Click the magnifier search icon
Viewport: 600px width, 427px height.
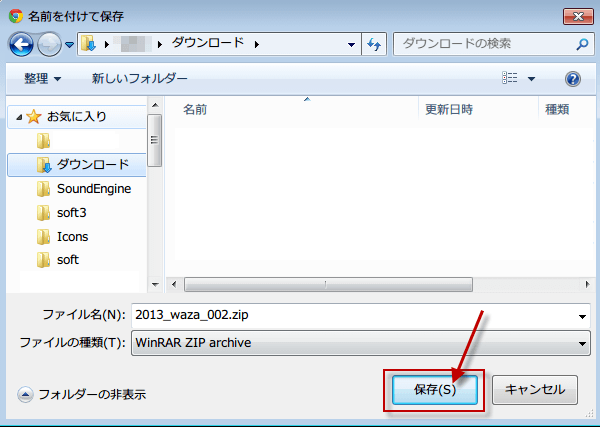(x=582, y=44)
